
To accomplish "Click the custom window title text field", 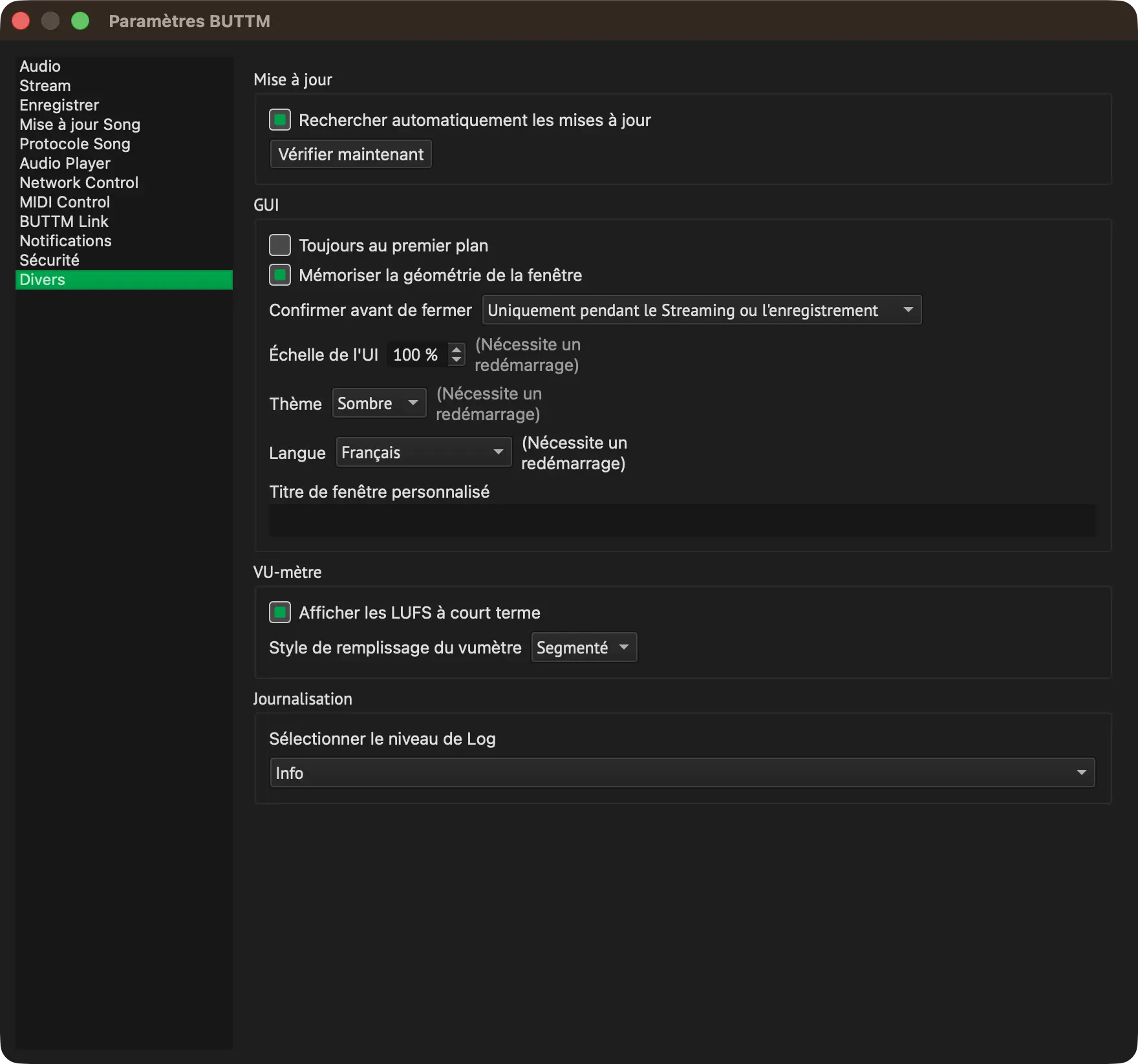I will coord(682,520).
